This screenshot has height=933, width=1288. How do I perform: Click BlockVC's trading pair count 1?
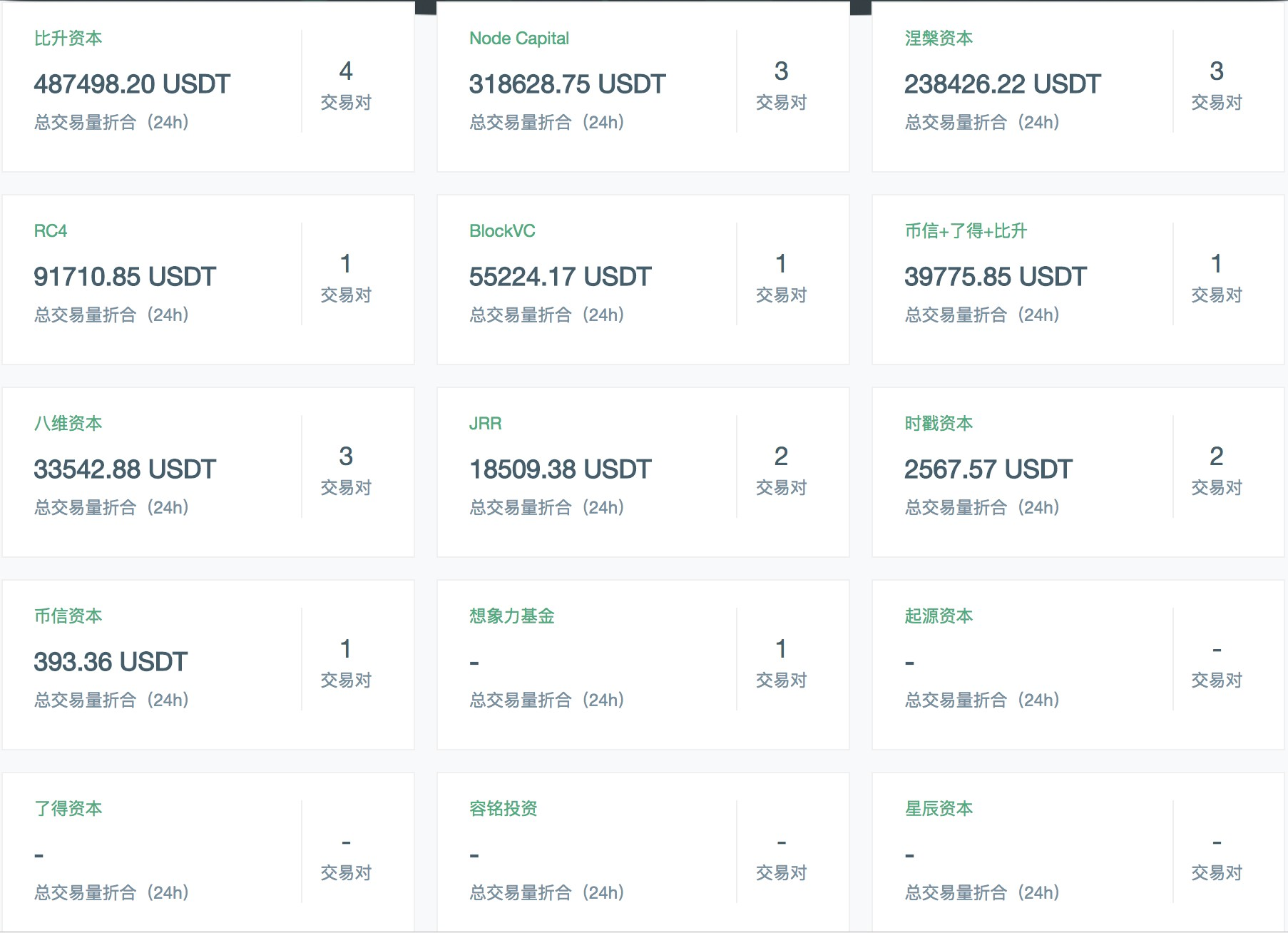coord(782,264)
